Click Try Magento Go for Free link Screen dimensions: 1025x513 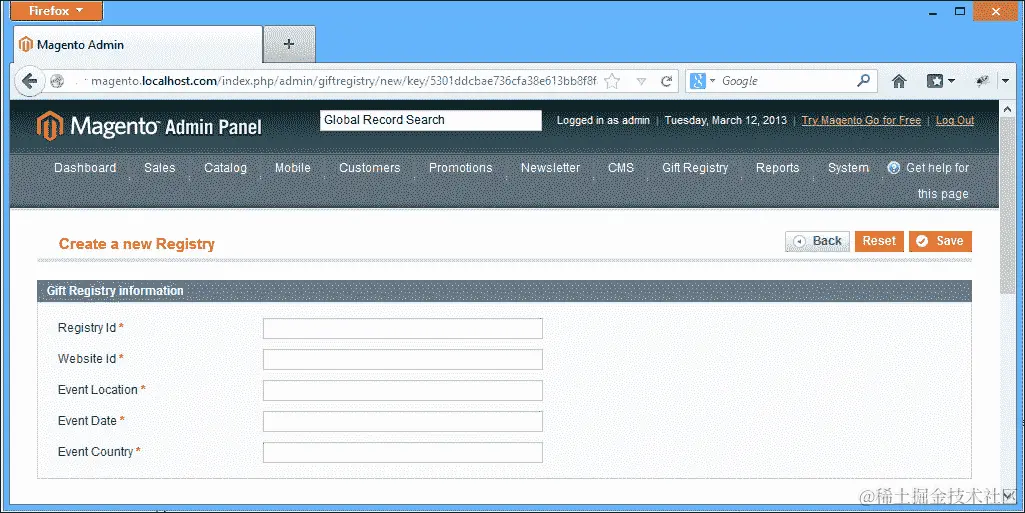tap(861, 120)
